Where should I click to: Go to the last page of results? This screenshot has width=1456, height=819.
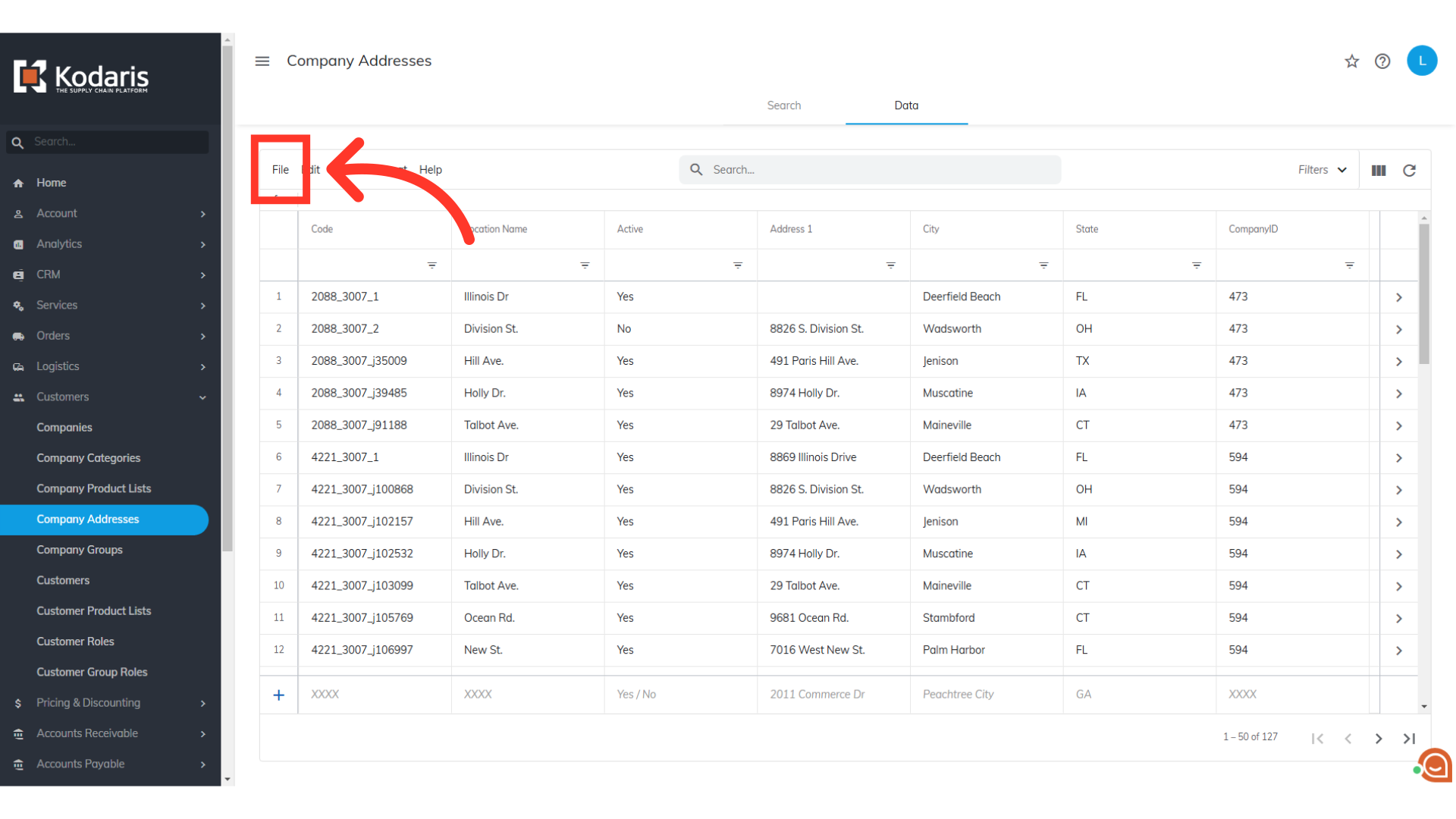[1409, 739]
